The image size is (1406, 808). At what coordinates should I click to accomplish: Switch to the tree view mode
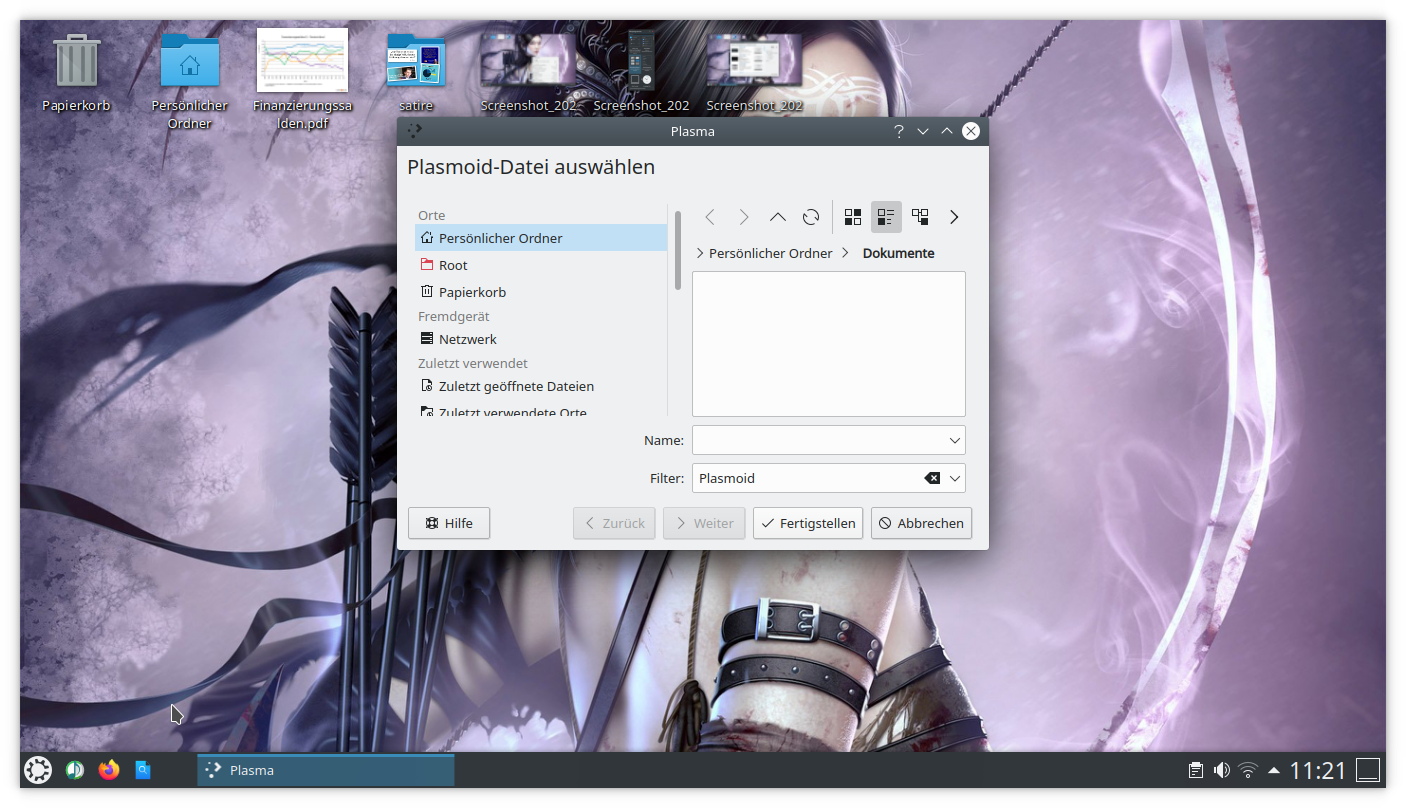(920, 217)
